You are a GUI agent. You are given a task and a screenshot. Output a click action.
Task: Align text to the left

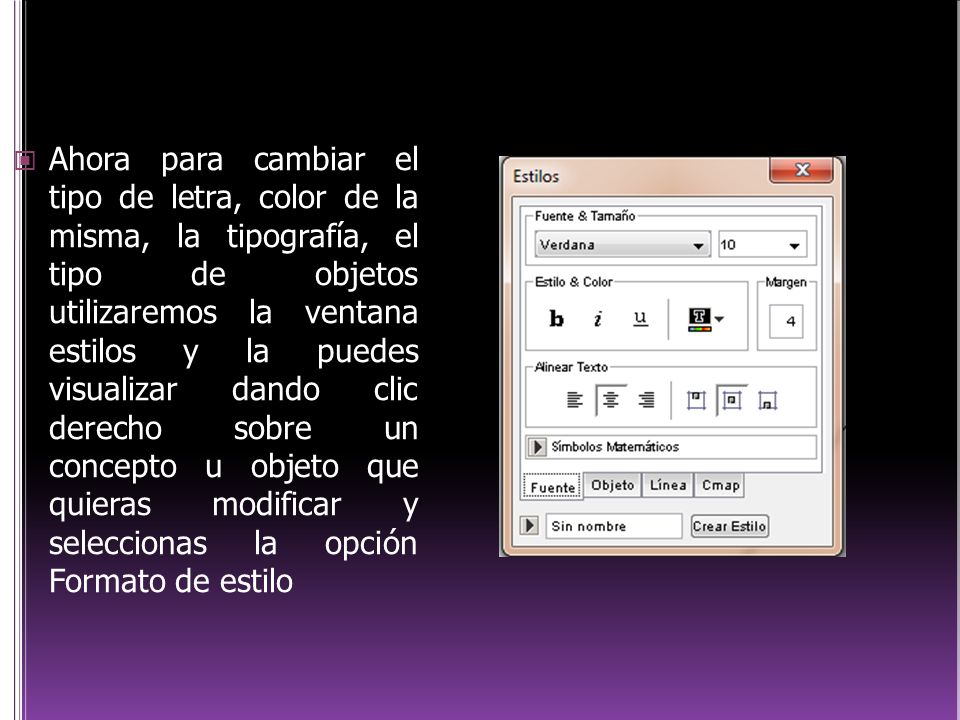click(574, 400)
